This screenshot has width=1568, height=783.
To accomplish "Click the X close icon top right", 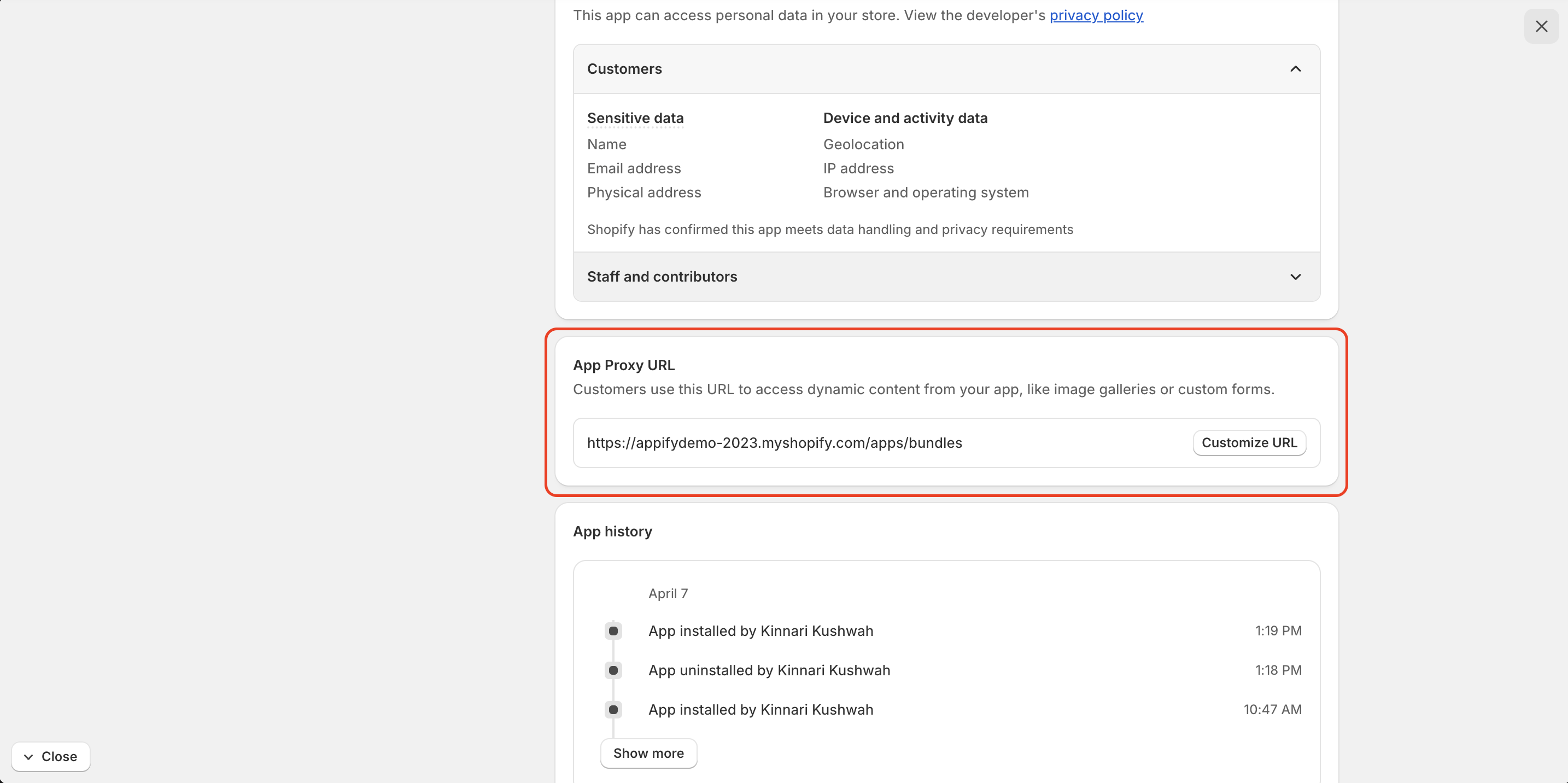I will [1541, 26].
